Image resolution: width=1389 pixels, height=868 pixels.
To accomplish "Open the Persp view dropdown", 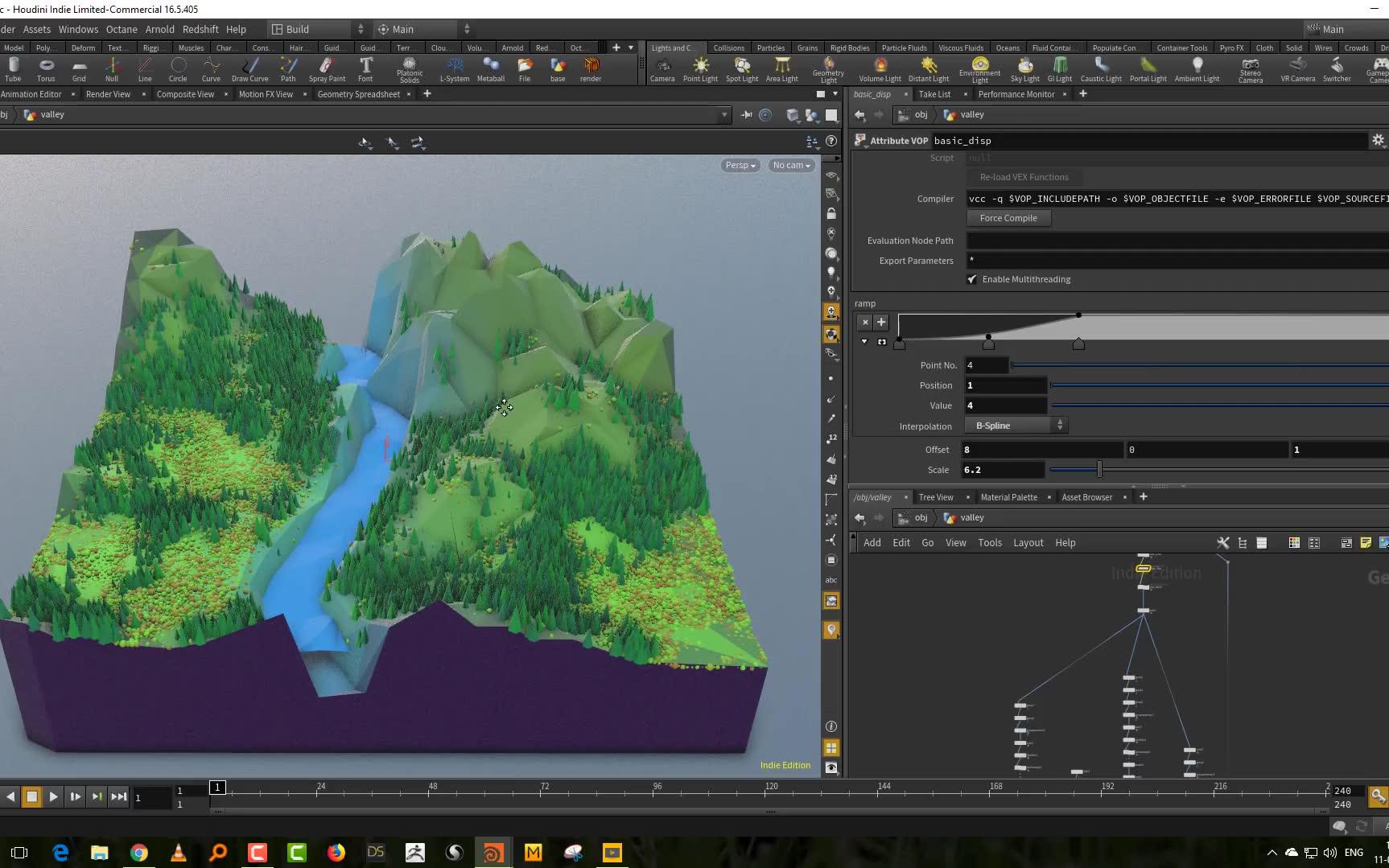I will click(739, 165).
